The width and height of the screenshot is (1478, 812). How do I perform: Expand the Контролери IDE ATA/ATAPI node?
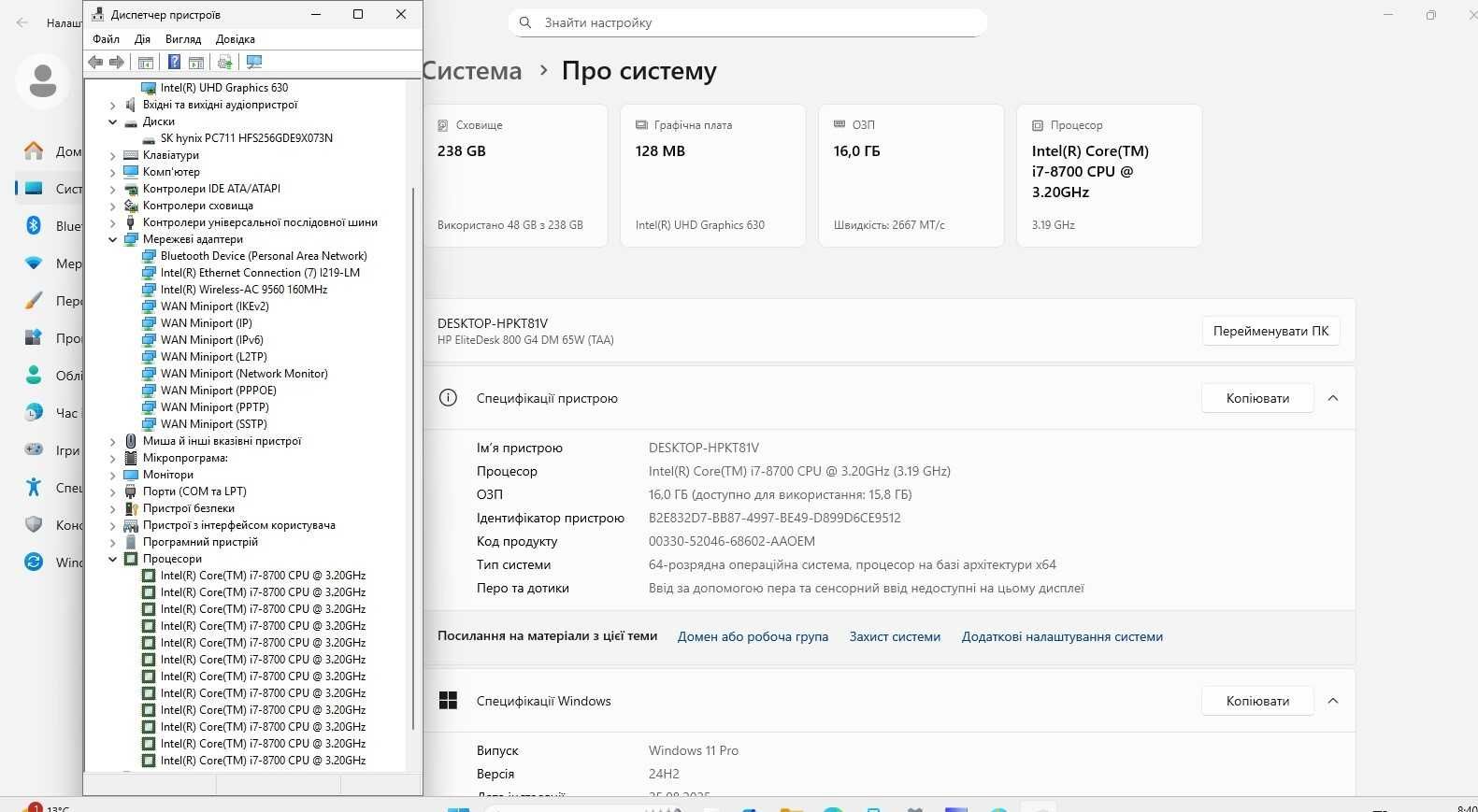pyautogui.click(x=113, y=189)
